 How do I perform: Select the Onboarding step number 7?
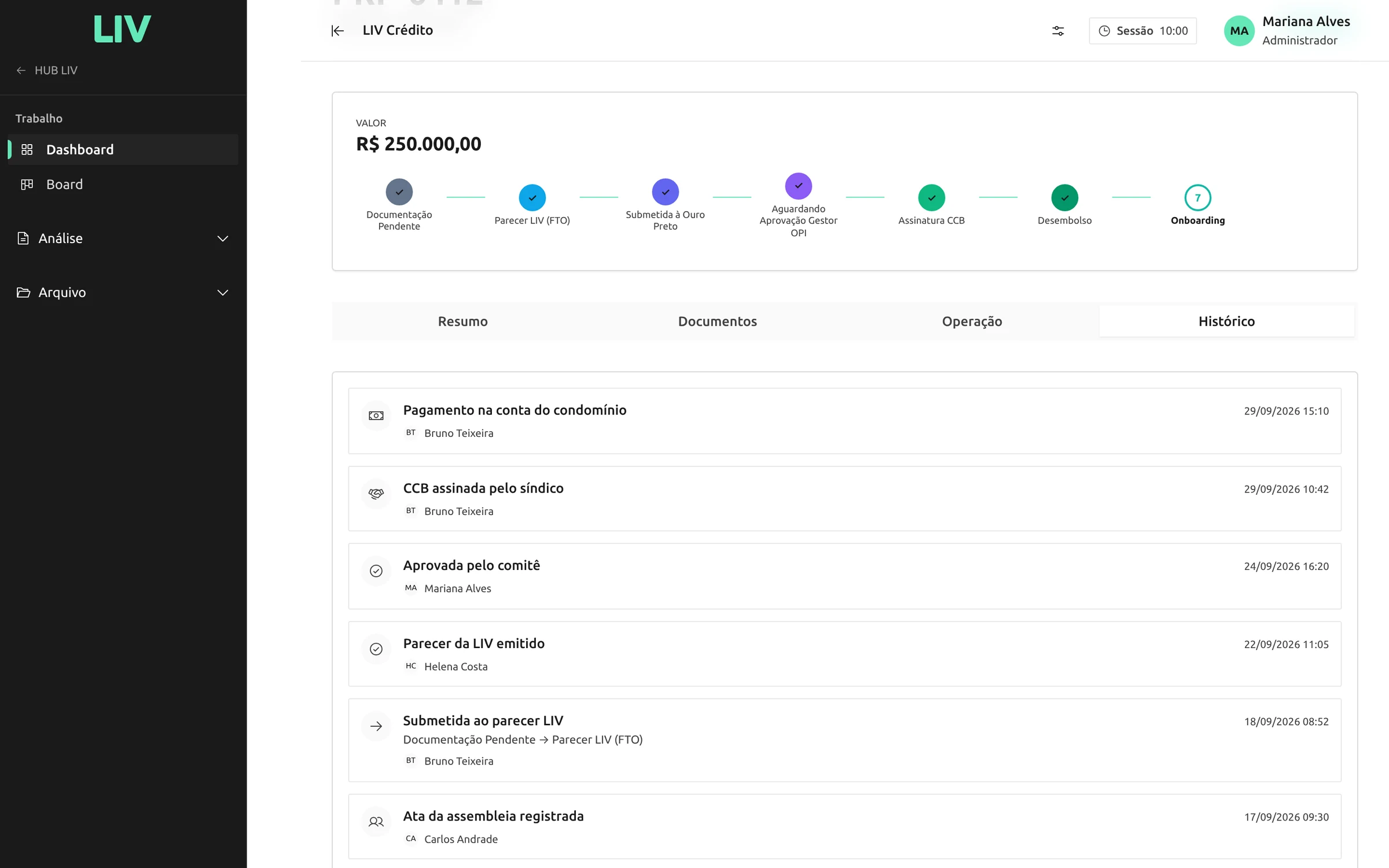click(x=1198, y=197)
